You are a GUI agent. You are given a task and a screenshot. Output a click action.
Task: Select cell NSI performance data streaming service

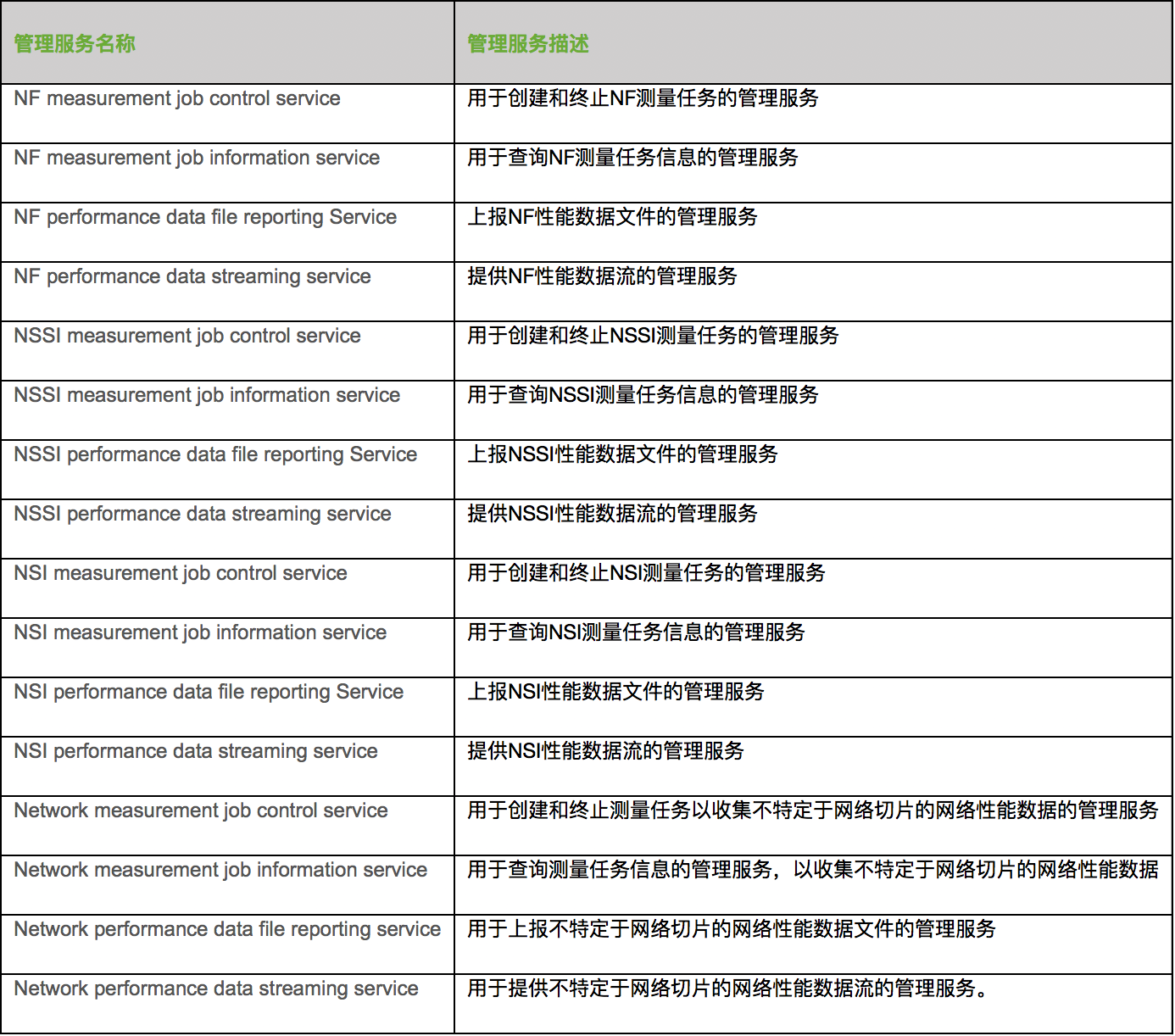(227, 766)
